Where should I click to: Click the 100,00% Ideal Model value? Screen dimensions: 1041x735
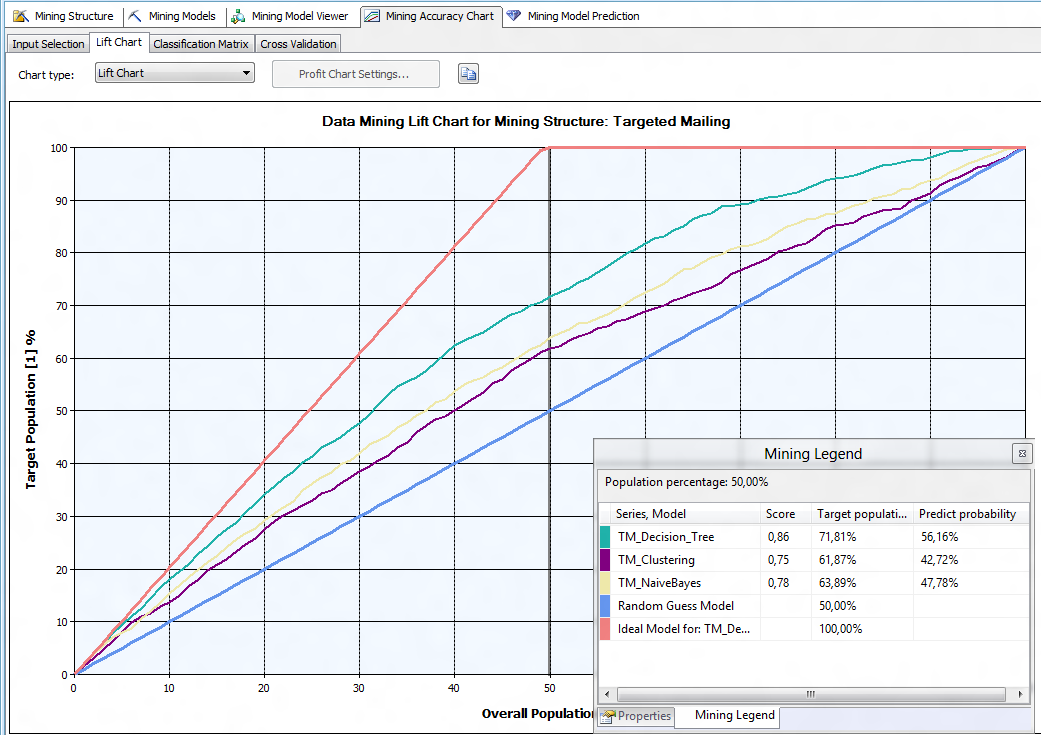(840, 629)
